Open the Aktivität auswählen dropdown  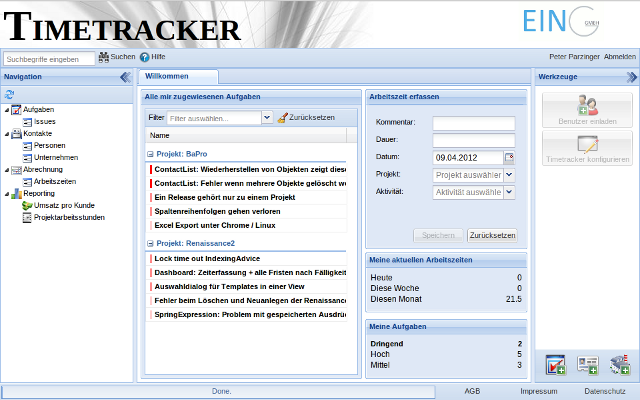click(509, 192)
